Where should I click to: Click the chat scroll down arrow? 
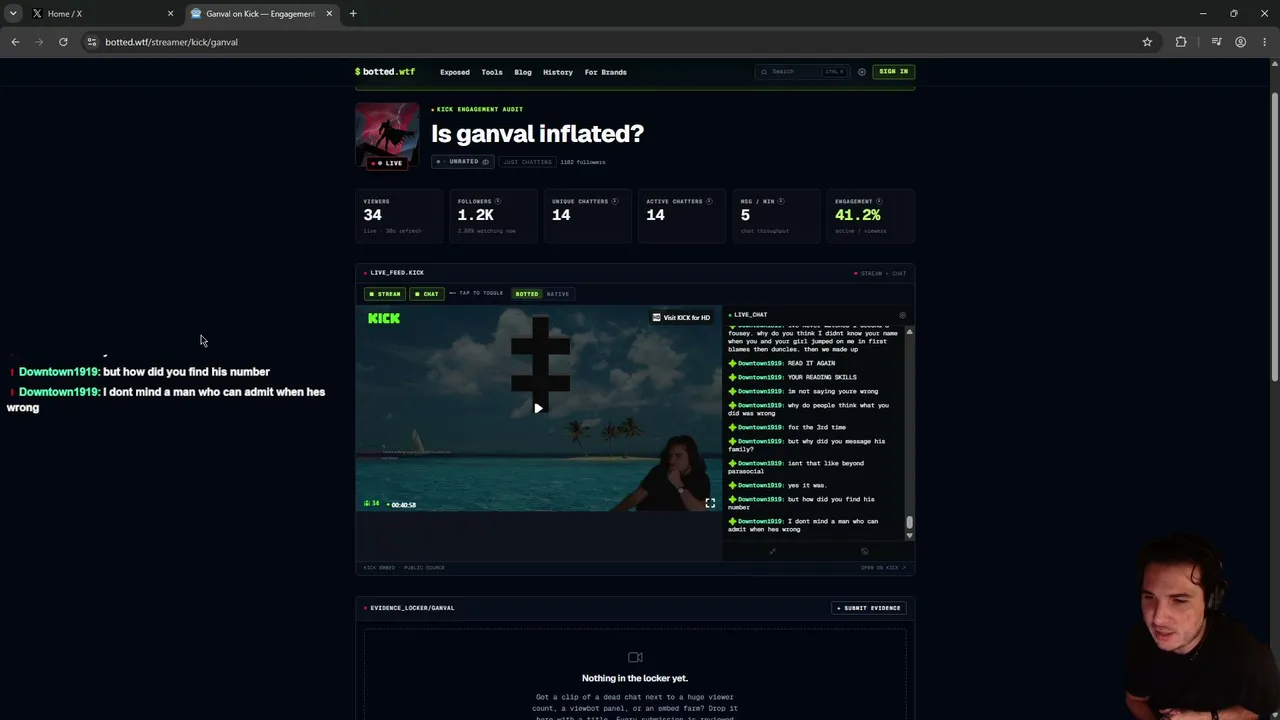[909, 536]
